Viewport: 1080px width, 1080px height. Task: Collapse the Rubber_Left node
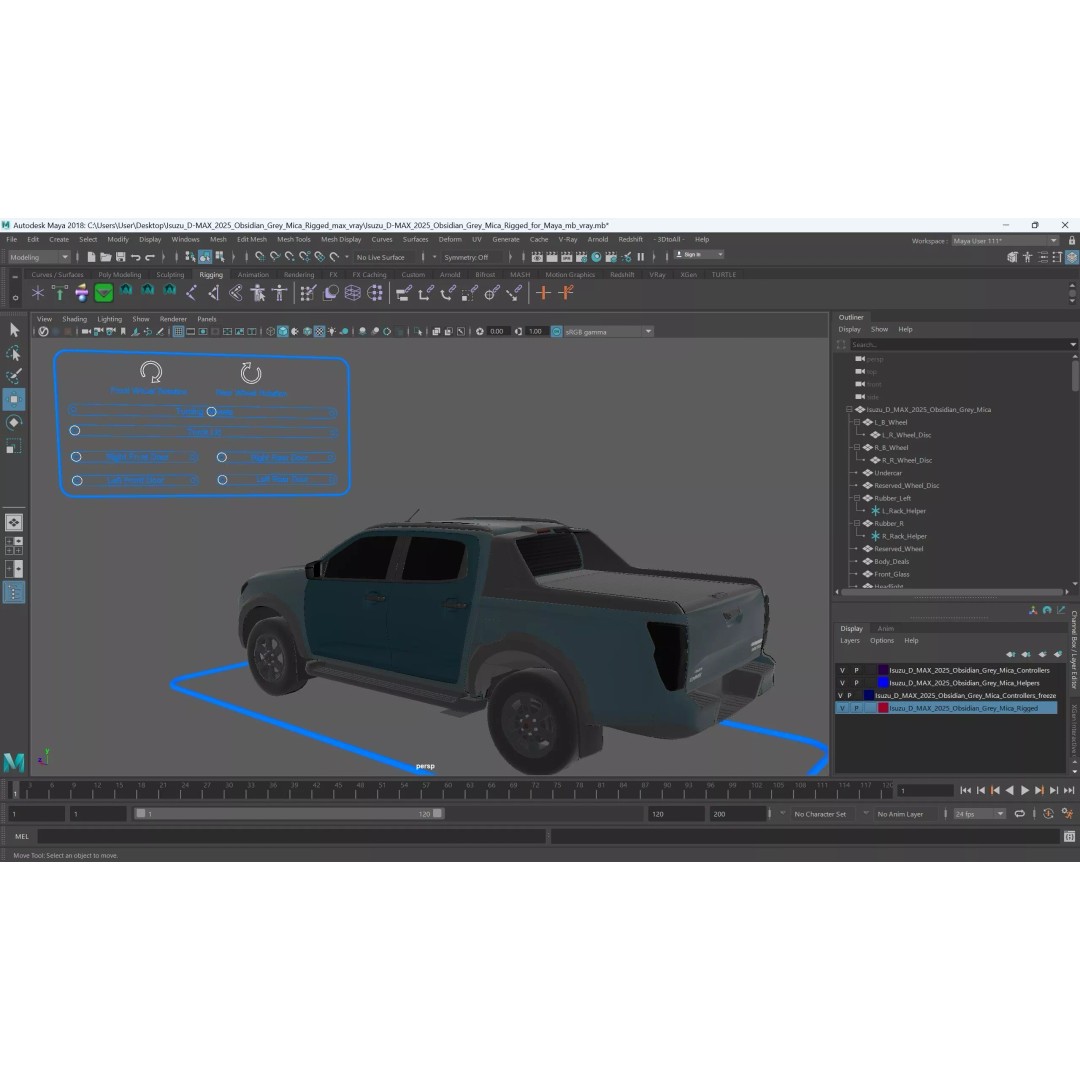[857, 498]
